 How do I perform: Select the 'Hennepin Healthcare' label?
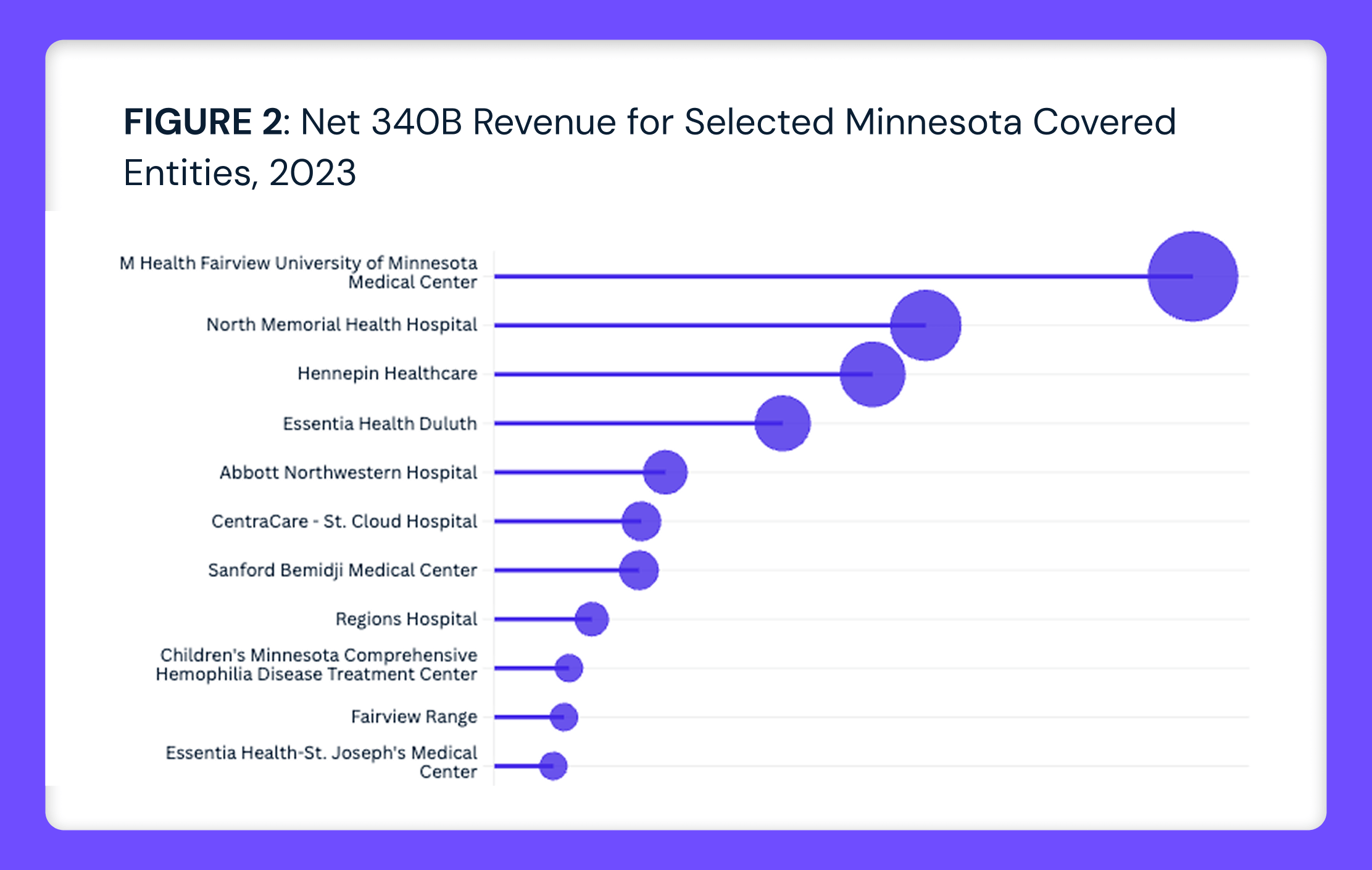tap(387, 373)
